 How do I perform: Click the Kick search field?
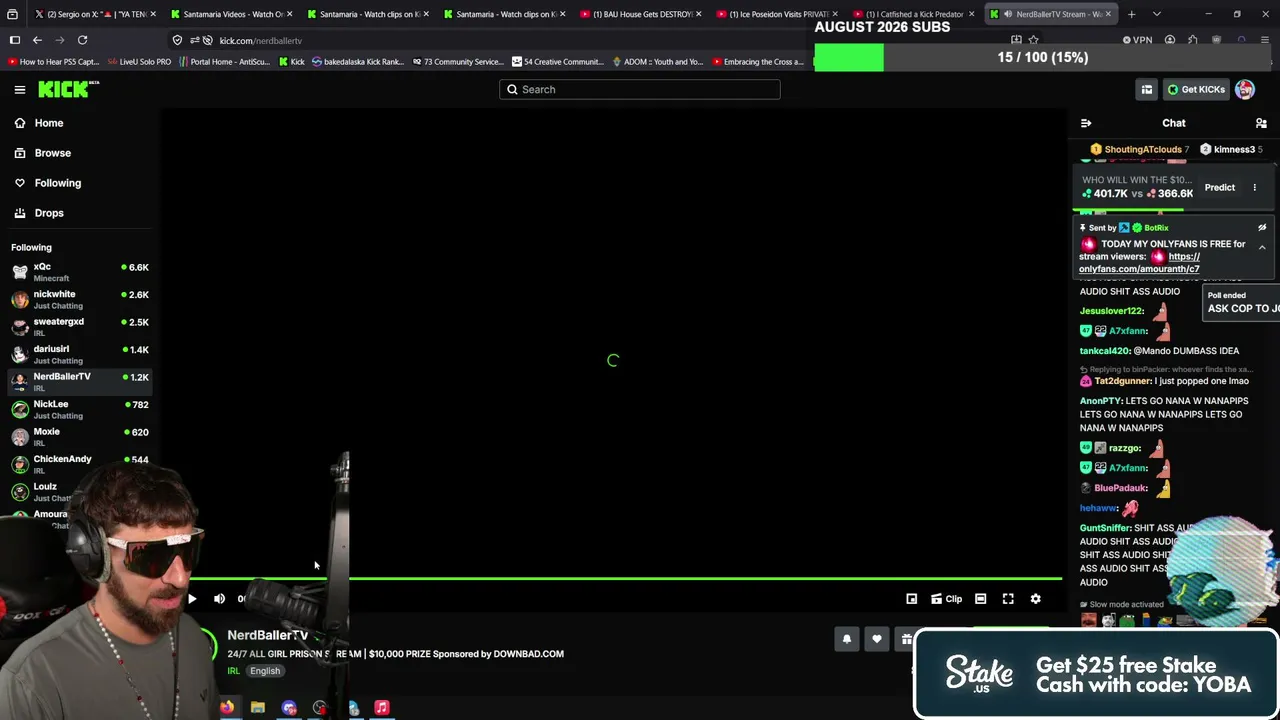coord(640,90)
